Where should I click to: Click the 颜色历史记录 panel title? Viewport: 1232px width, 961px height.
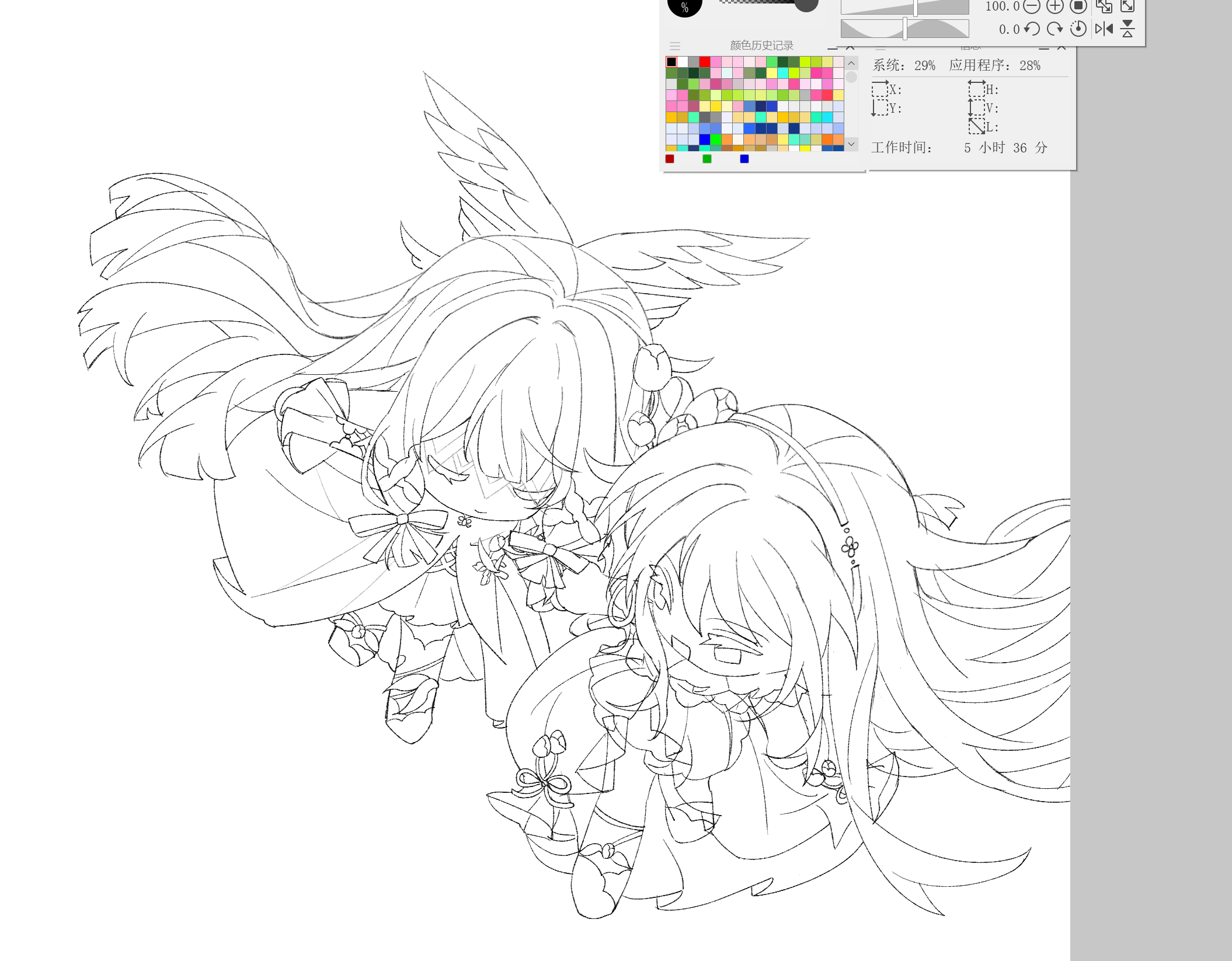pos(761,46)
